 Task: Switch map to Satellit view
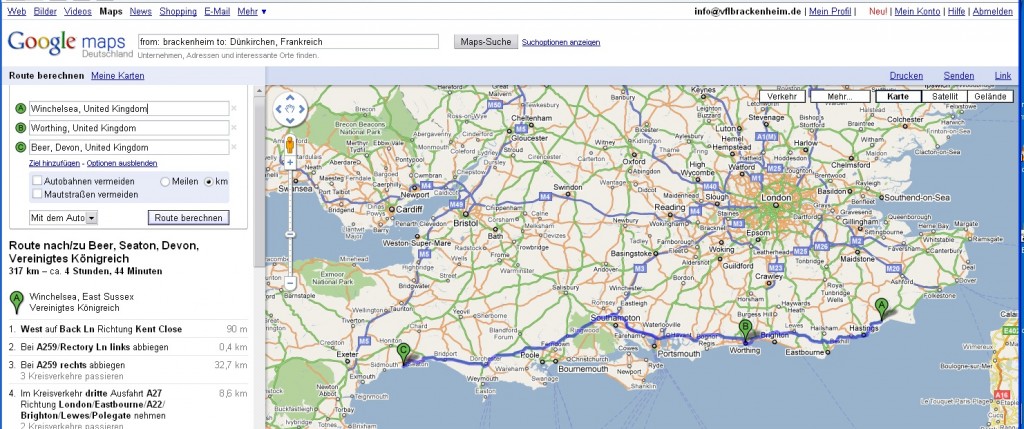tap(944, 97)
